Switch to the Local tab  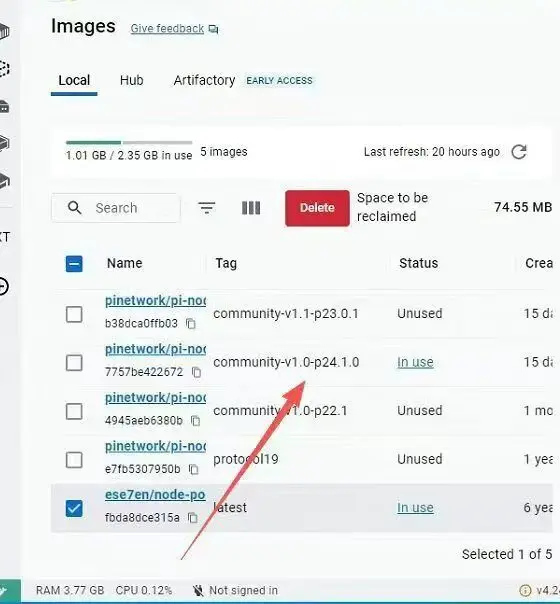[x=74, y=81]
